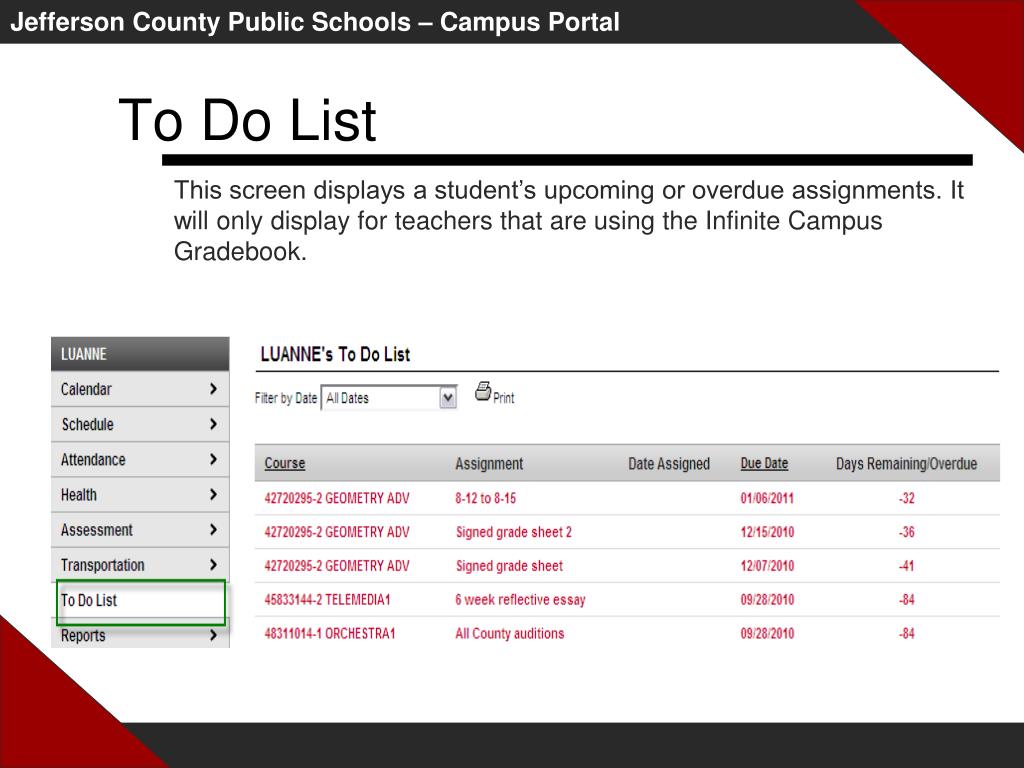Image resolution: width=1024 pixels, height=768 pixels.
Task: Select To Do List in the sidebar
Action: (140, 601)
